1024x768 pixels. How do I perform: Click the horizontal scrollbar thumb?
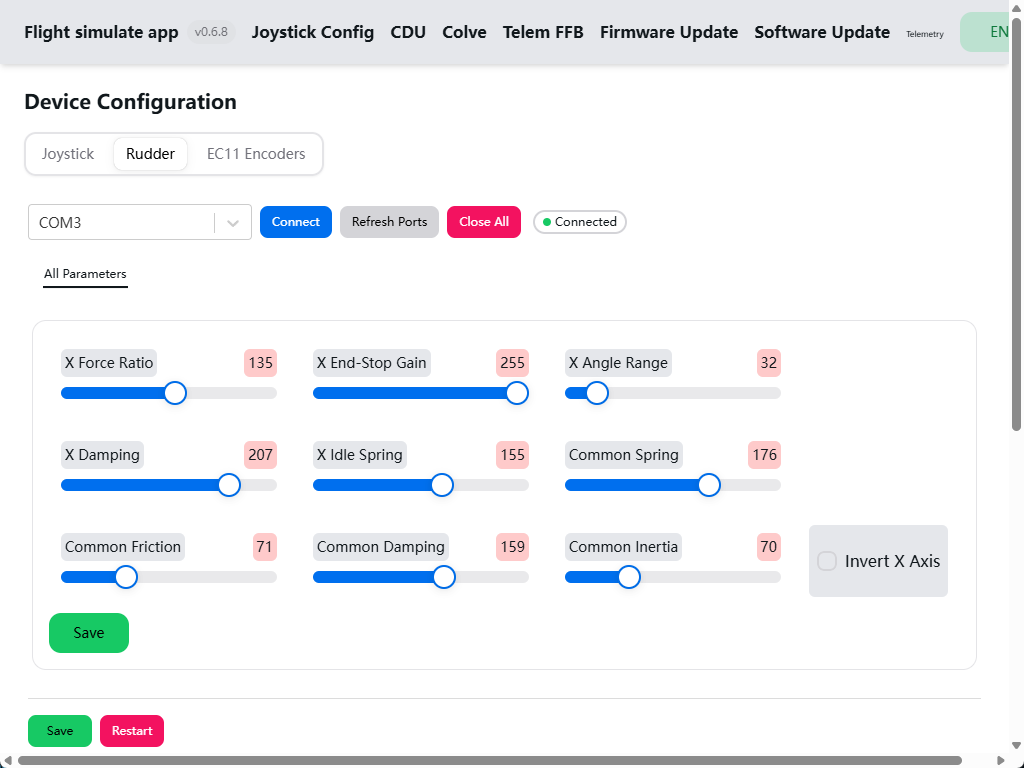click(490, 760)
